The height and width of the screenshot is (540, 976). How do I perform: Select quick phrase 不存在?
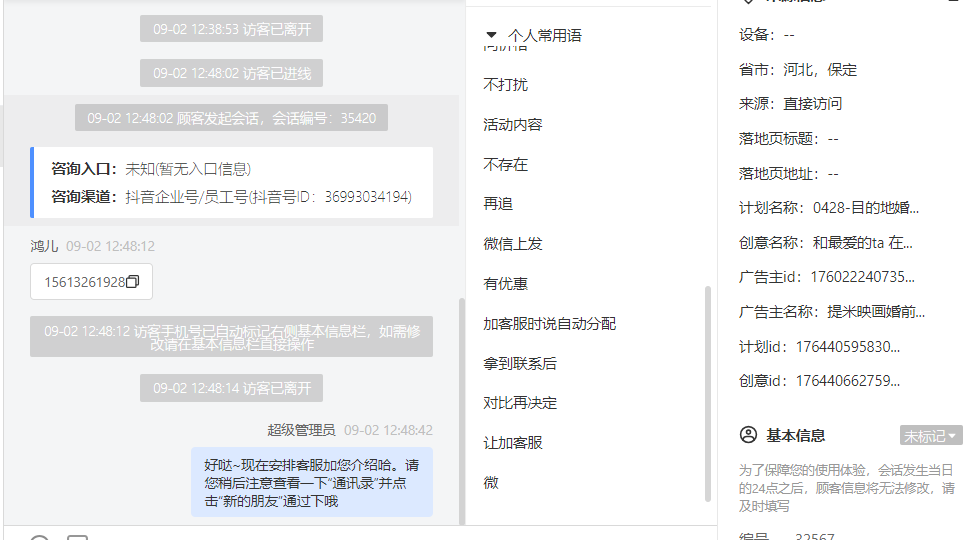(x=505, y=164)
